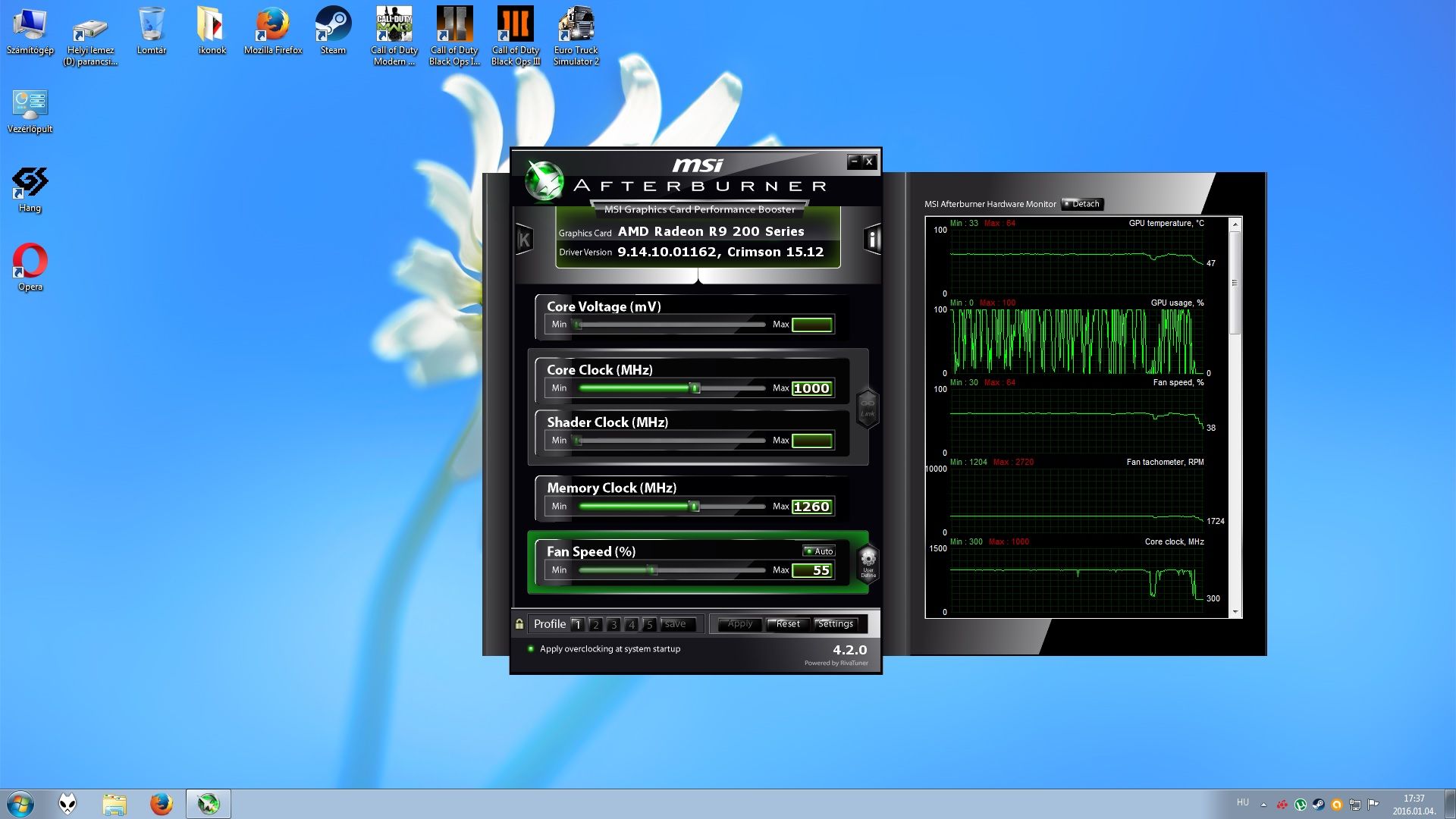
Task: Select profile slot 5
Action: click(649, 625)
